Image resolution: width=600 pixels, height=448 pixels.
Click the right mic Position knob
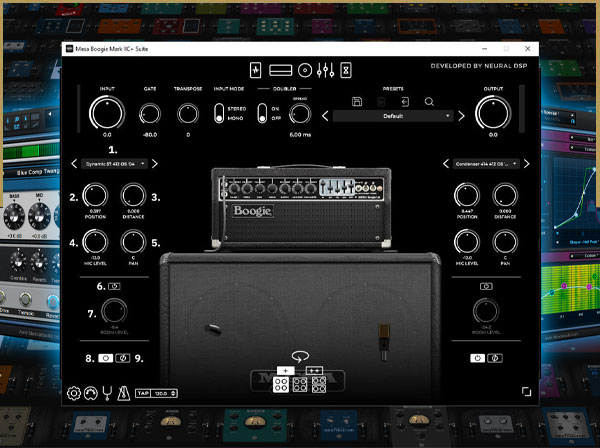pyautogui.click(x=467, y=195)
